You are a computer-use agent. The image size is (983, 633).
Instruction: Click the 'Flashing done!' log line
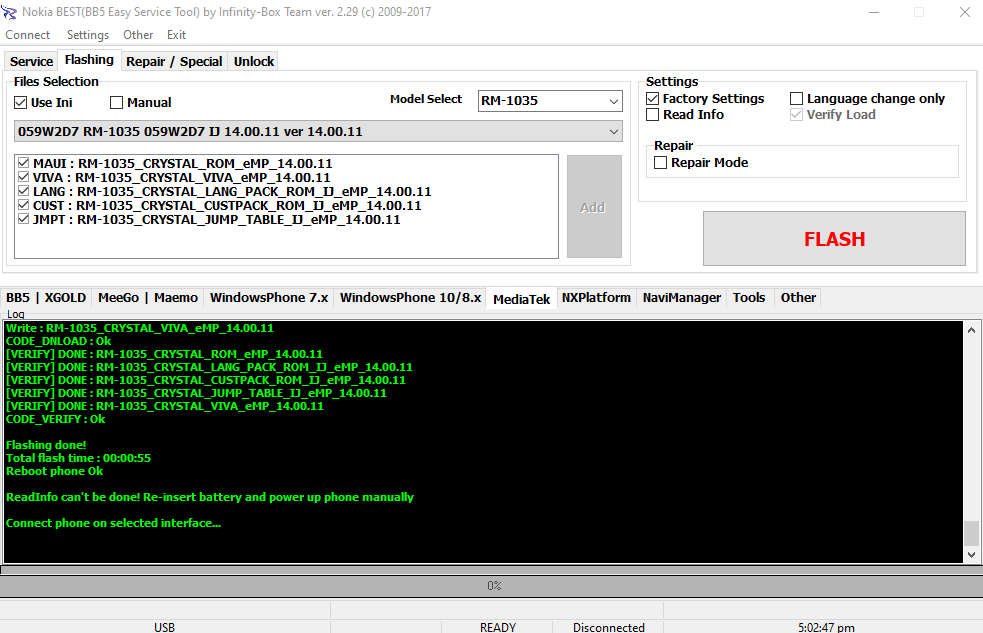coord(46,445)
